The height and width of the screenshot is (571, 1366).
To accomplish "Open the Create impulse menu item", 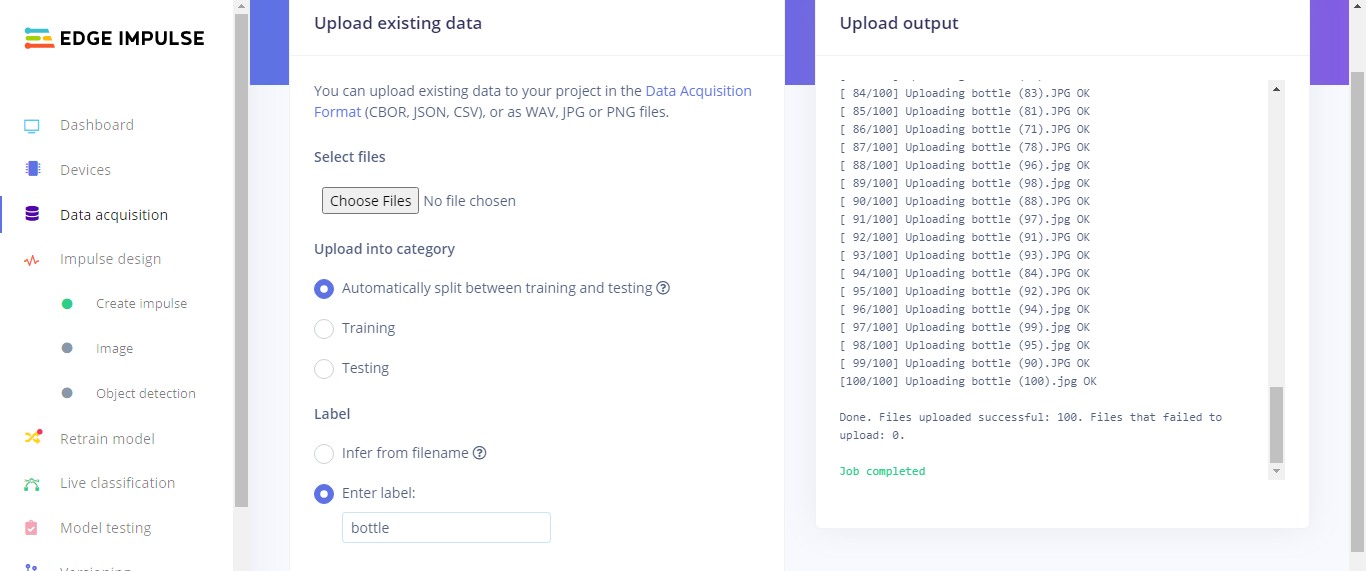I will (141, 304).
